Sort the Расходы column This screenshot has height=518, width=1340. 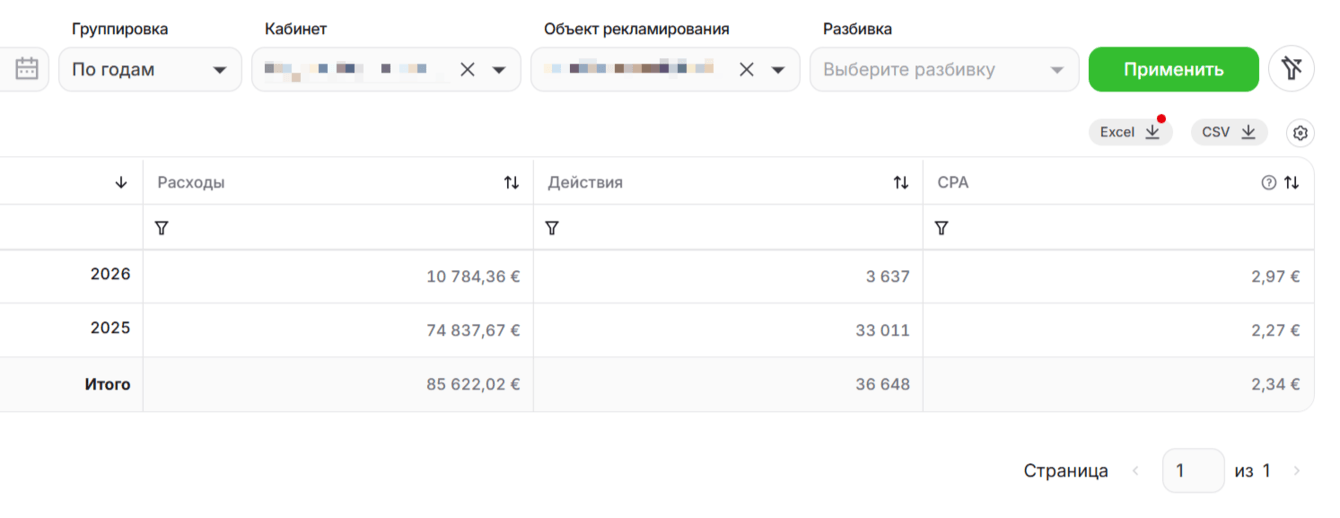tap(512, 182)
